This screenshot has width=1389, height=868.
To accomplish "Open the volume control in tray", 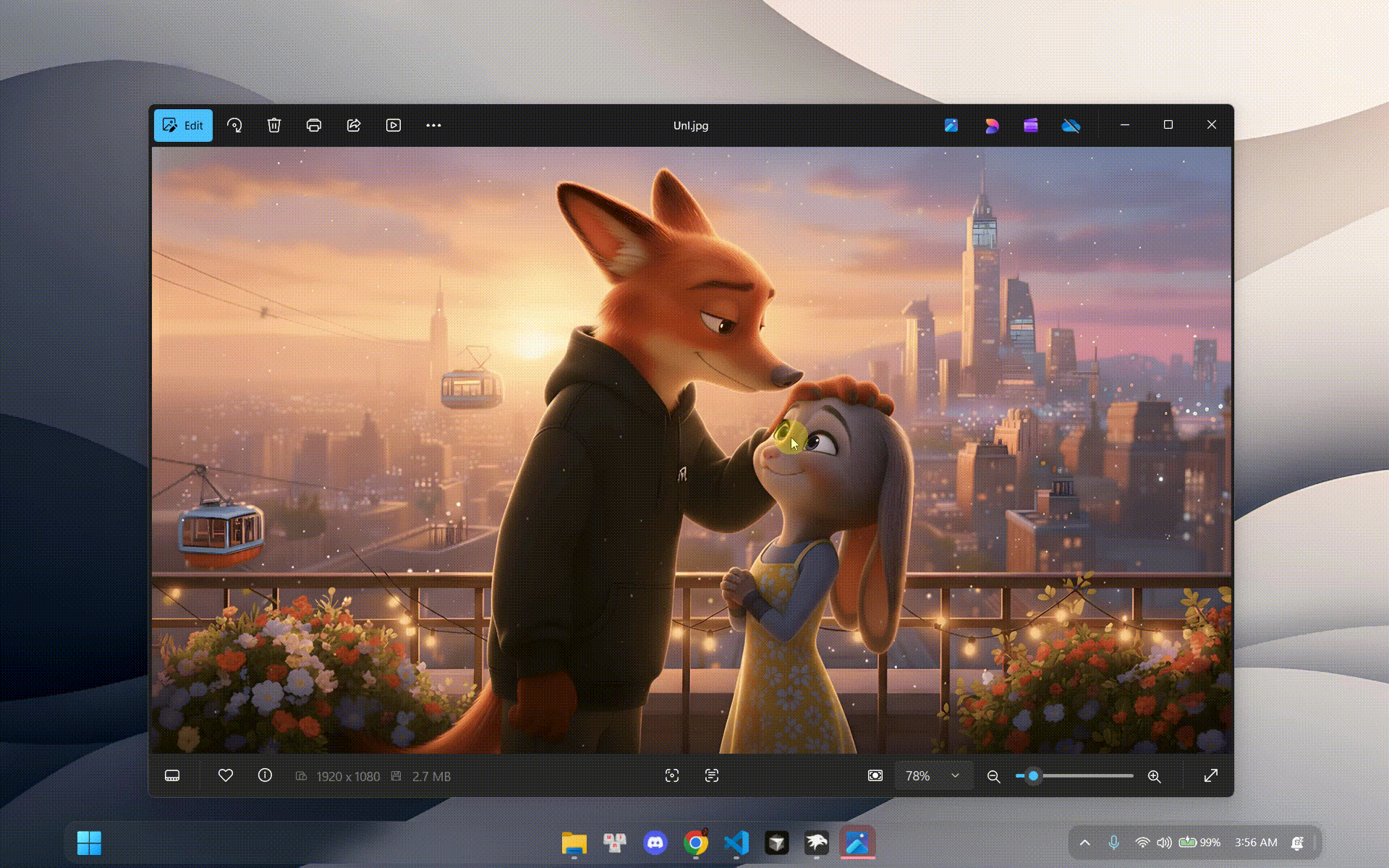I will tap(1164, 843).
